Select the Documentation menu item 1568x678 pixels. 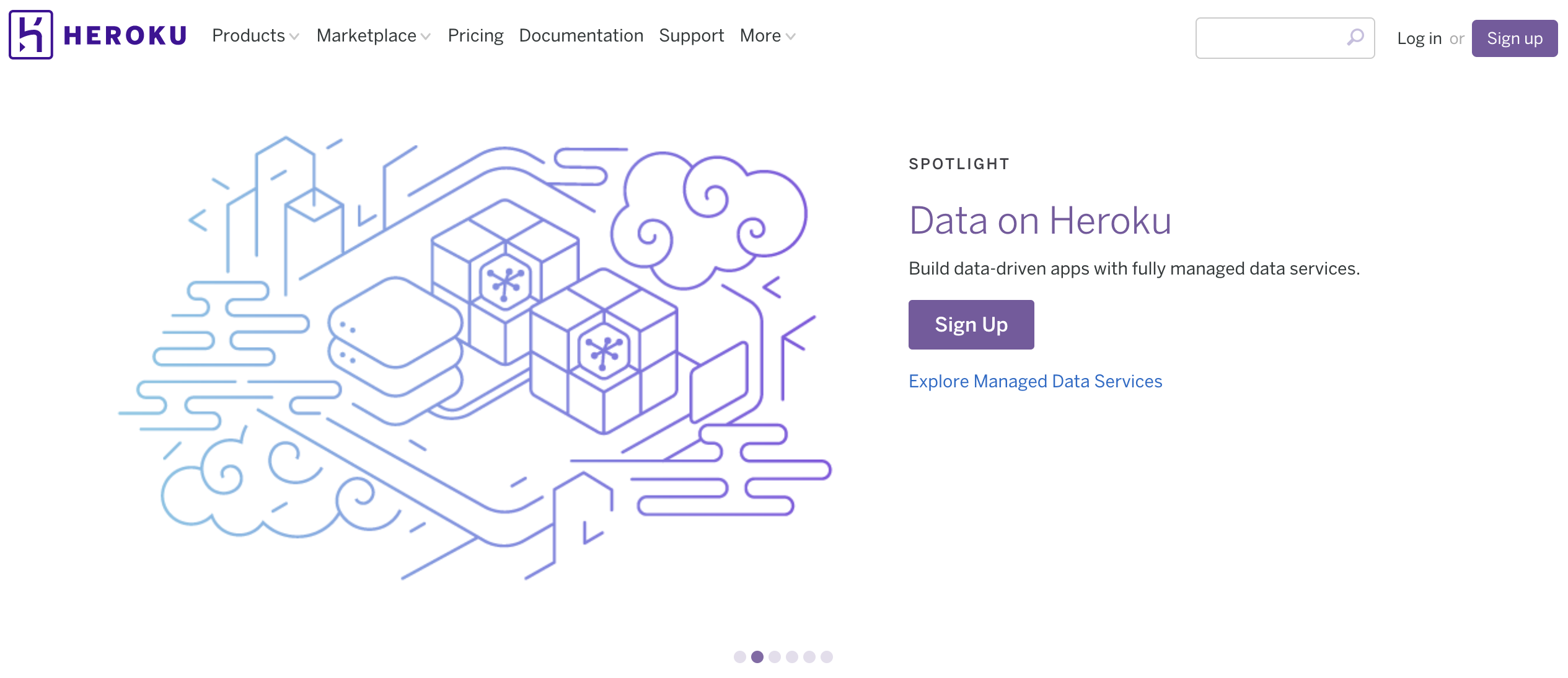click(x=581, y=36)
